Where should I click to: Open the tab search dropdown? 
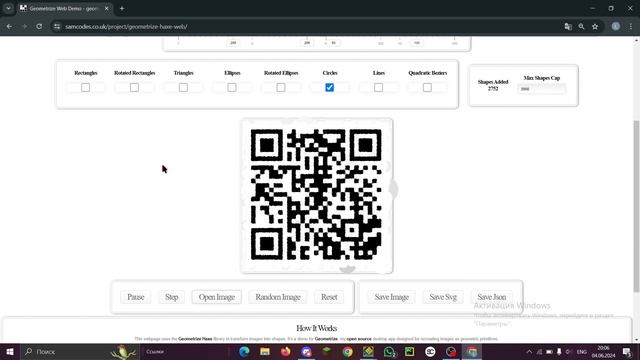point(8,8)
